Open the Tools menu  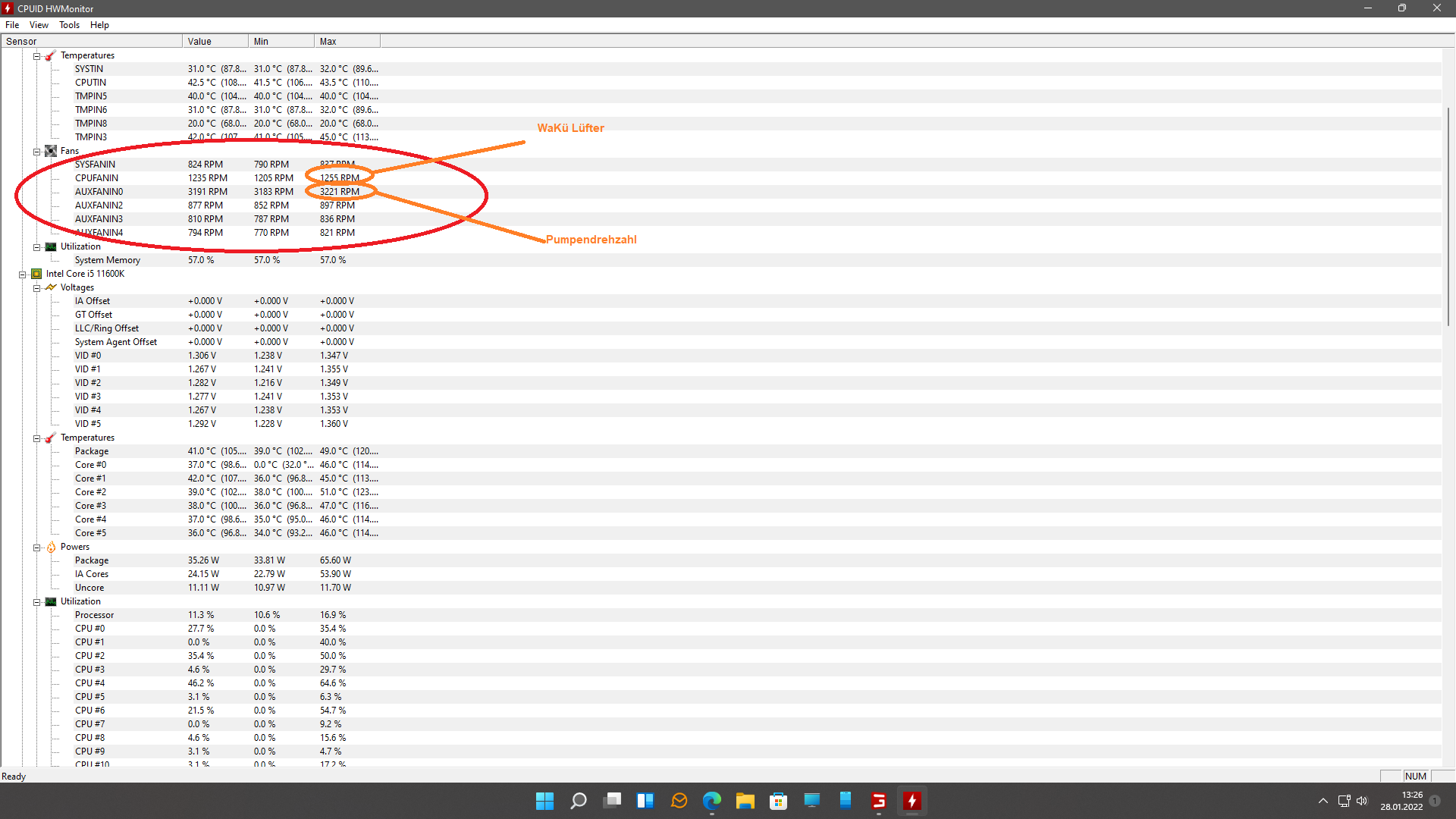click(x=69, y=25)
